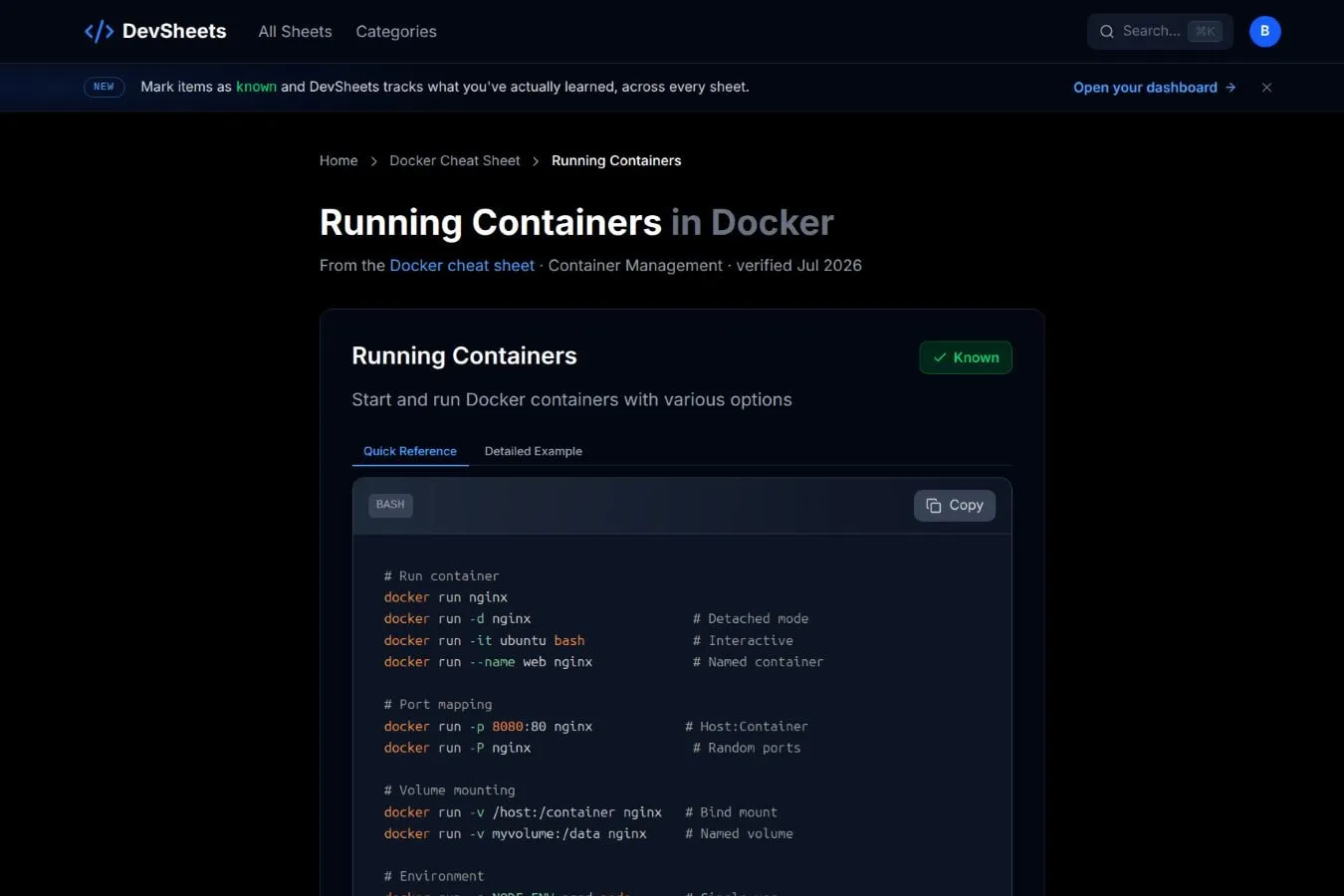Click the '# Host:Container' comment

coord(747,727)
